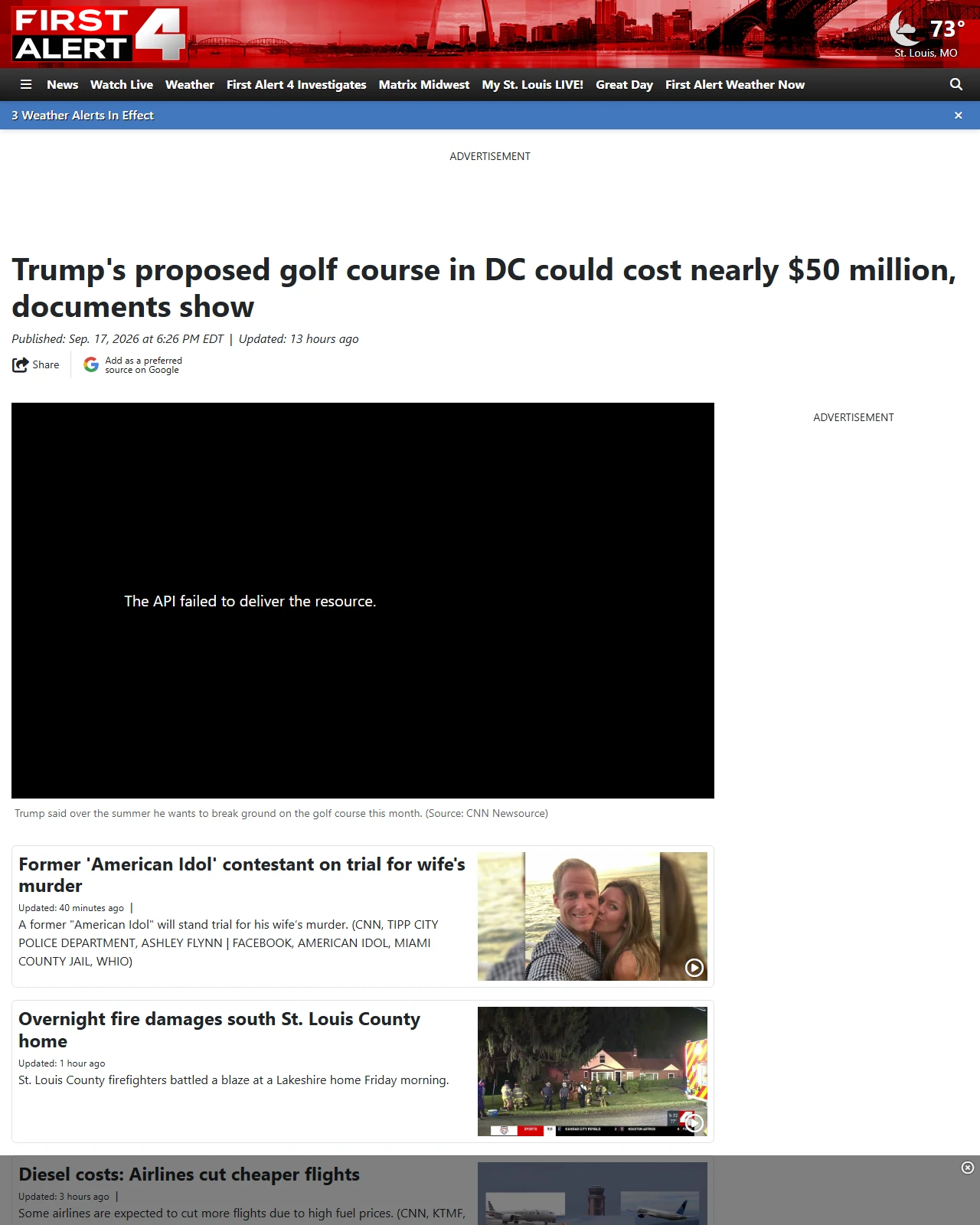
Task: Click the couple photo thumbnail
Action: click(593, 916)
